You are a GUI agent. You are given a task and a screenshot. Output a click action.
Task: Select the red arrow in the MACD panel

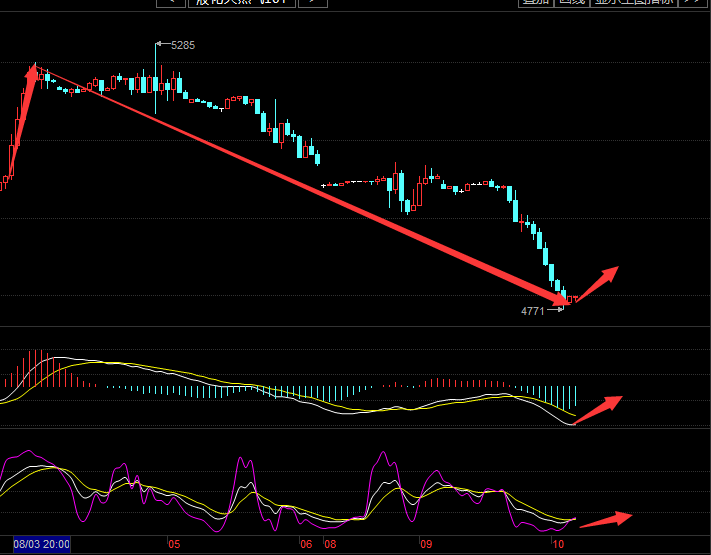coord(599,409)
